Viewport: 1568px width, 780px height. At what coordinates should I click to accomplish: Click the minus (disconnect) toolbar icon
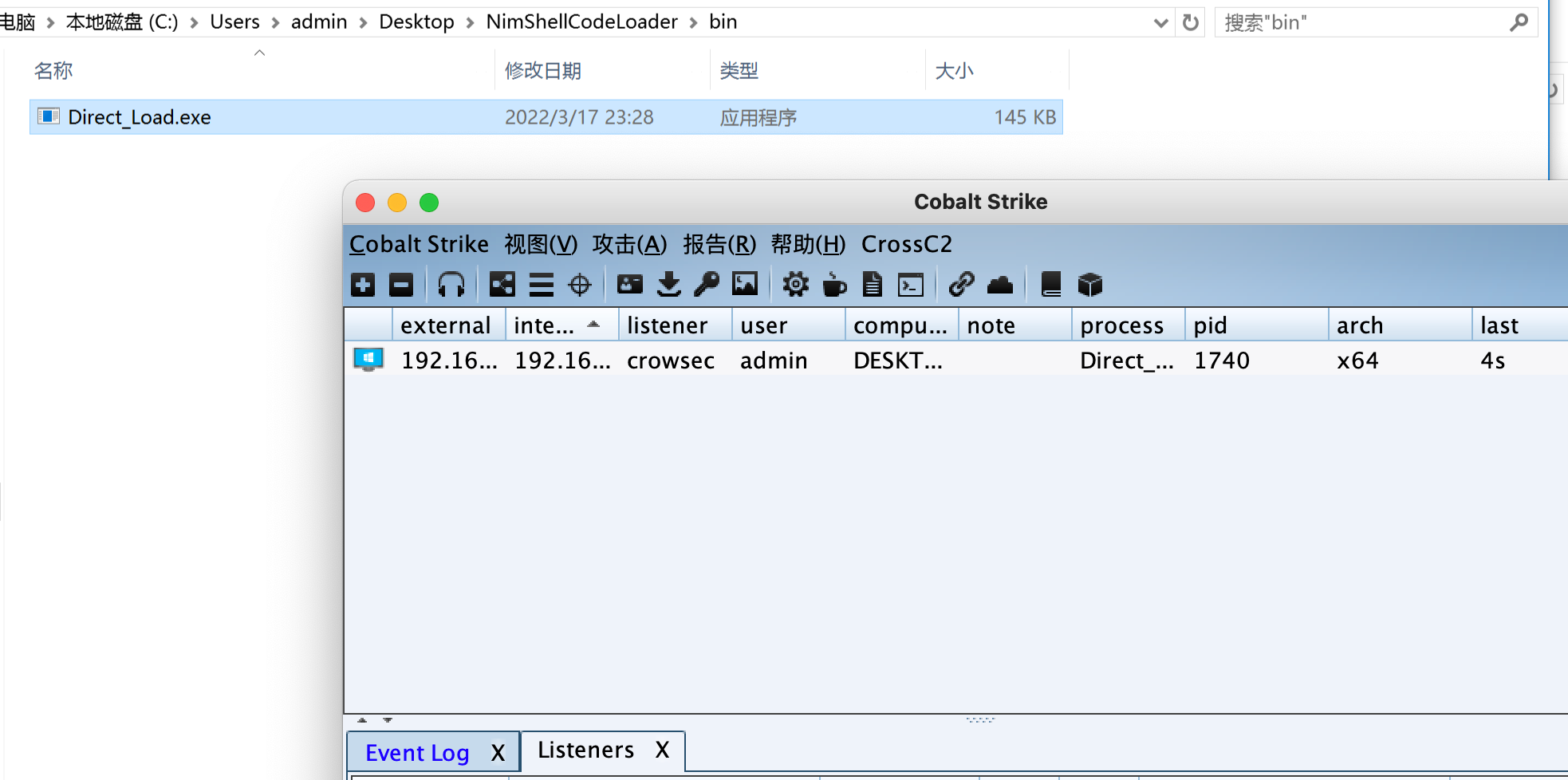401,285
